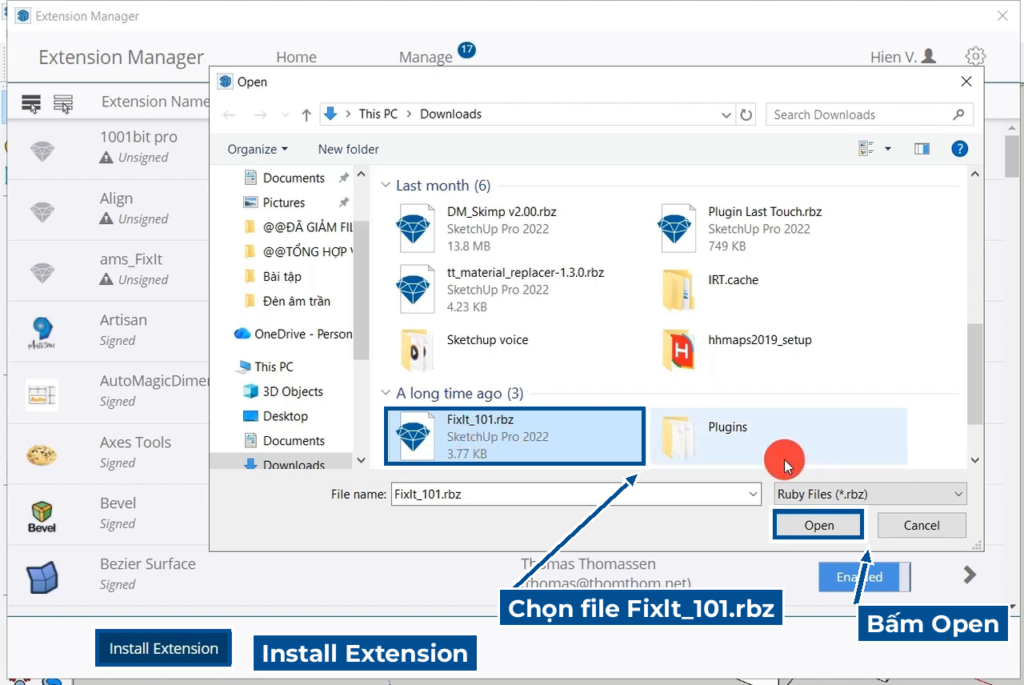Close the Open dialog
1024x685 pixels.
[966, 82]
